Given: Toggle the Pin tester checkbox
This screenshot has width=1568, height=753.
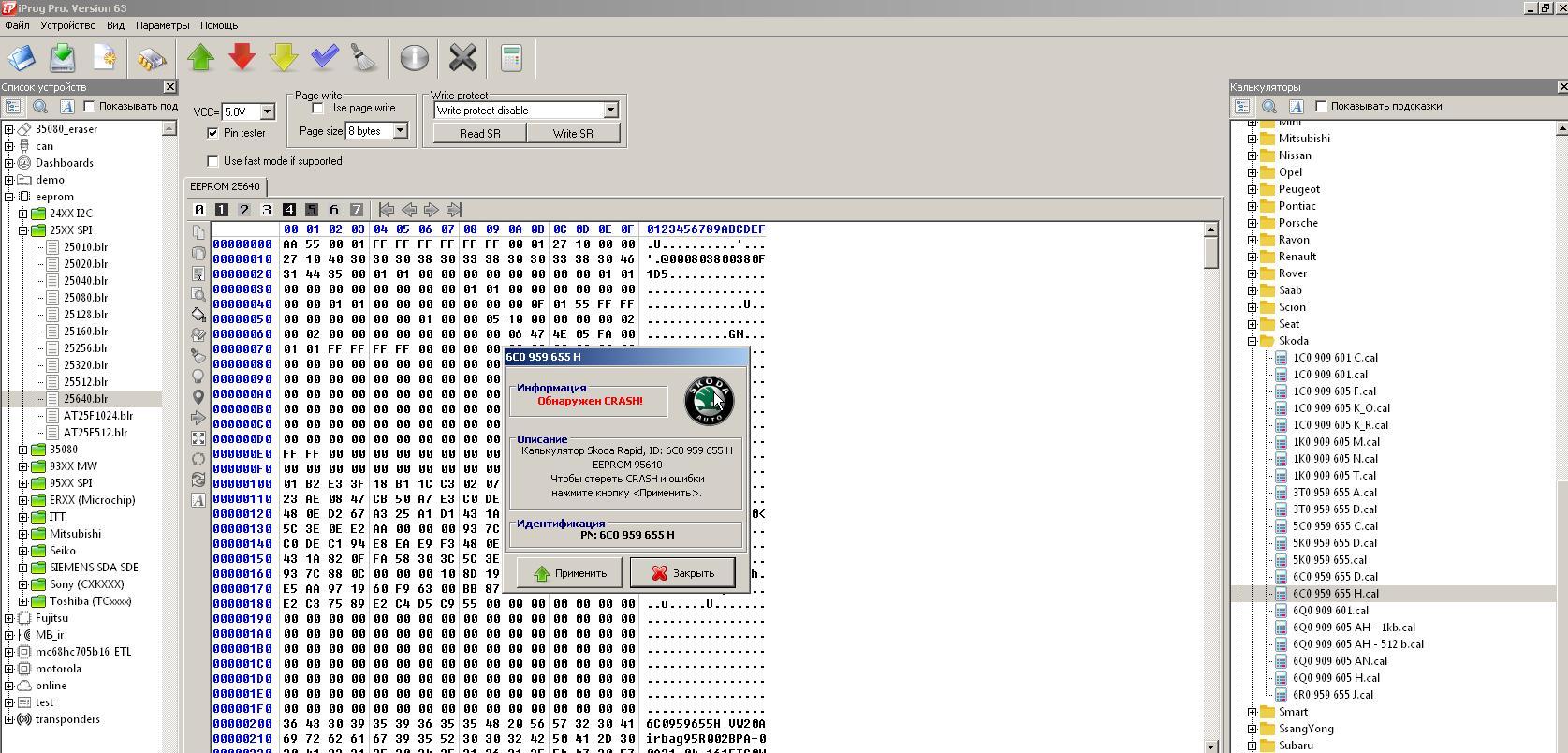Looking at the screenshot, I should (x=212, y=133).
